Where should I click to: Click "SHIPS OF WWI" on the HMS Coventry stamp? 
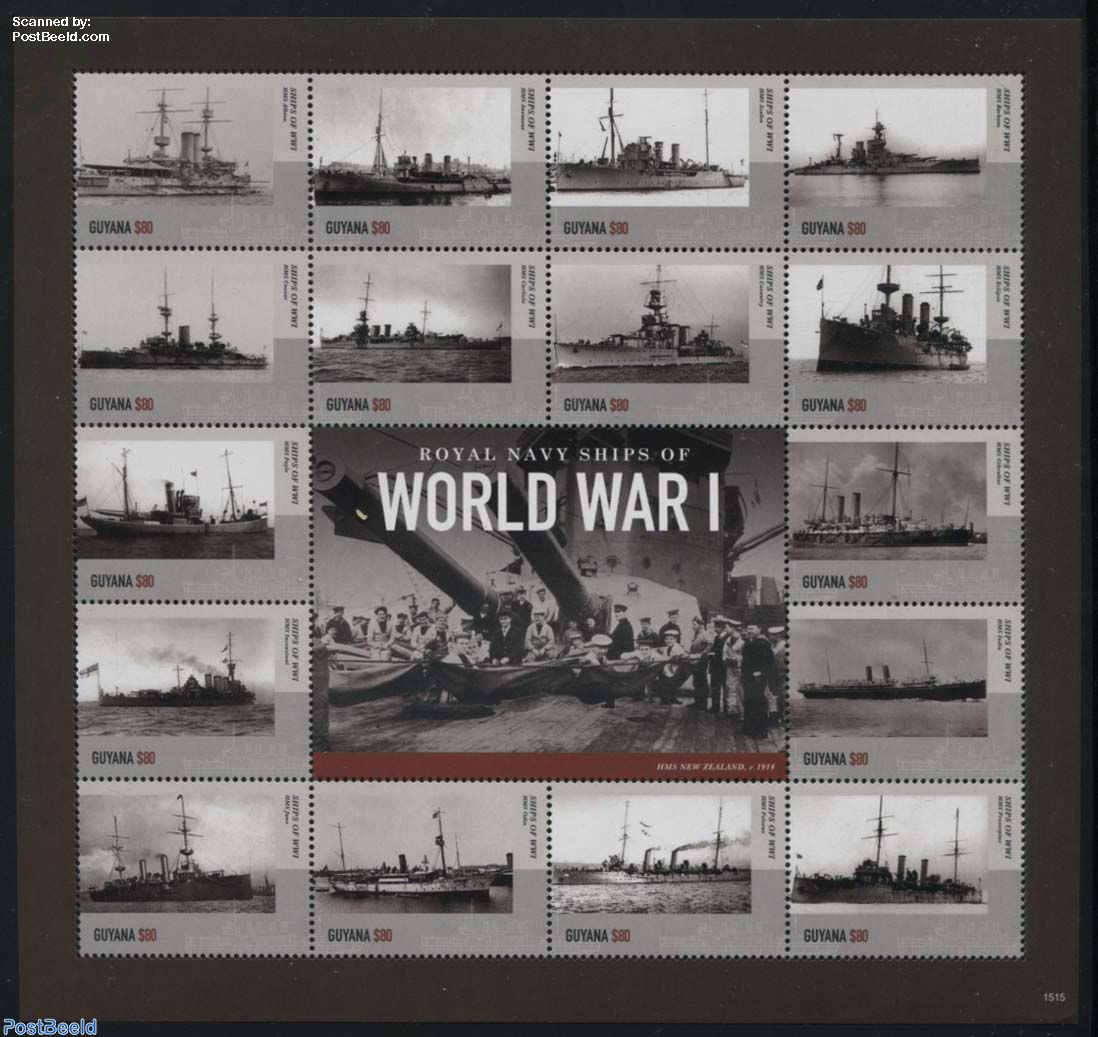[x=770, y=297]
